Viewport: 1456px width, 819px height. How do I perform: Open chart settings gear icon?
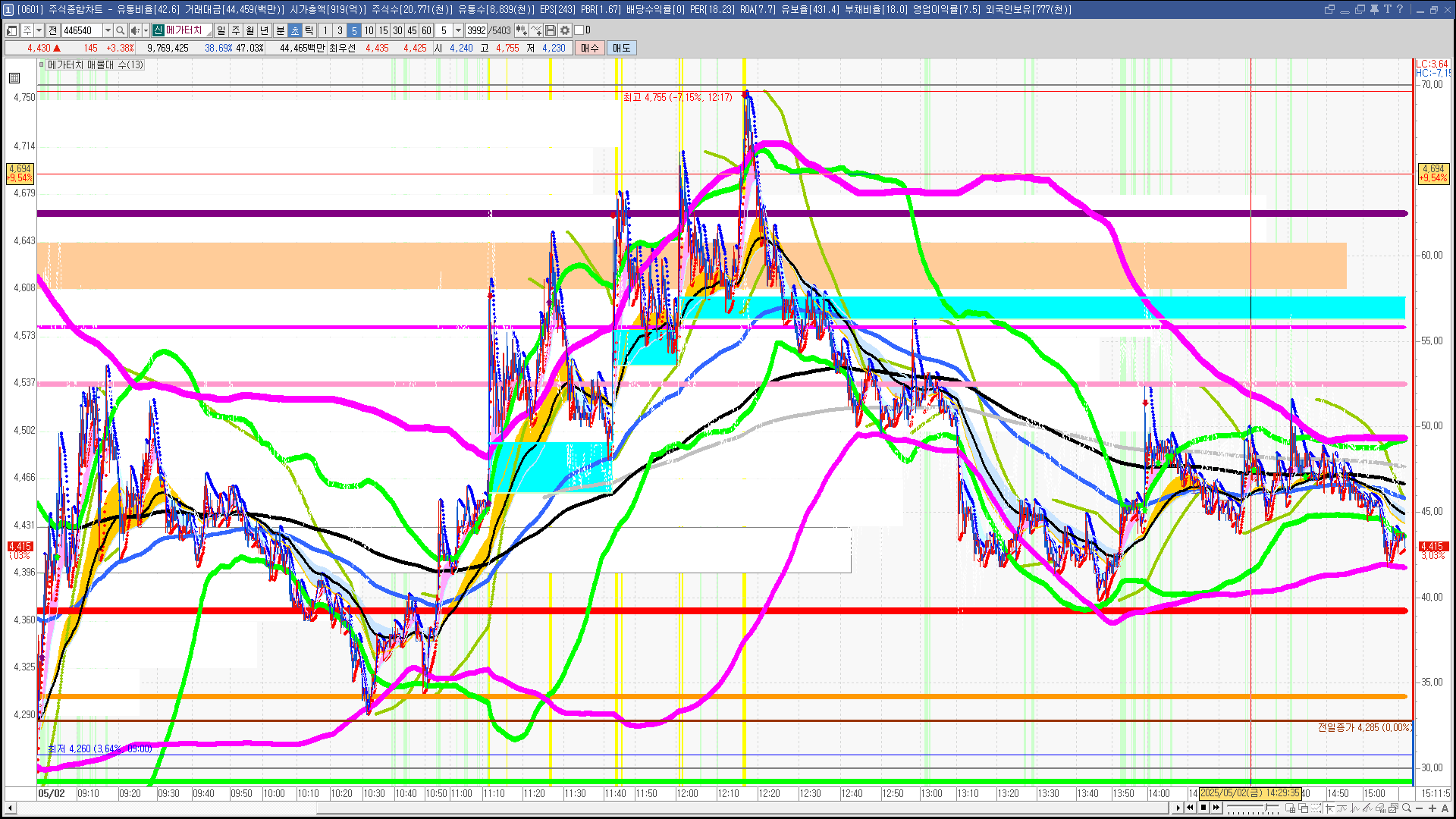564,30
